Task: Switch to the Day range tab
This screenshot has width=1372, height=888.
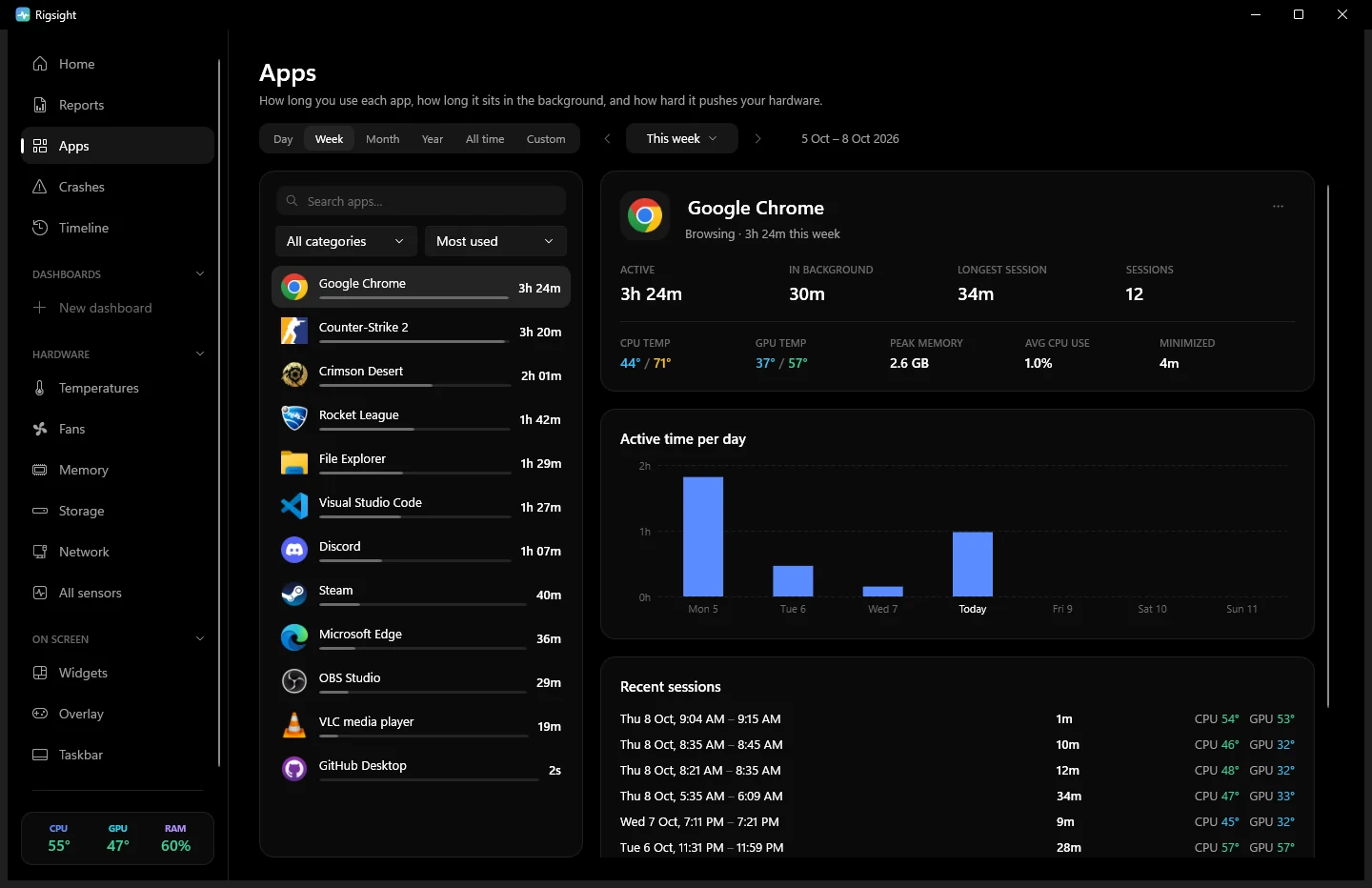Action: pos(283,139)
